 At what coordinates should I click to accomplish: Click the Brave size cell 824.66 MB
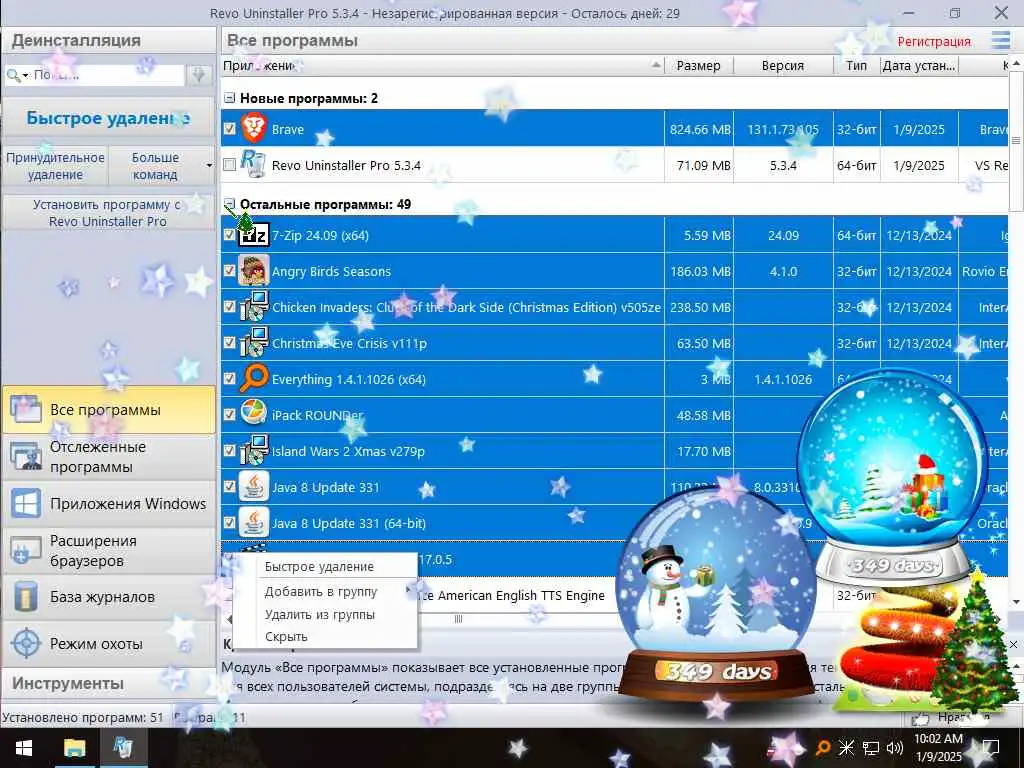[699, 129]
